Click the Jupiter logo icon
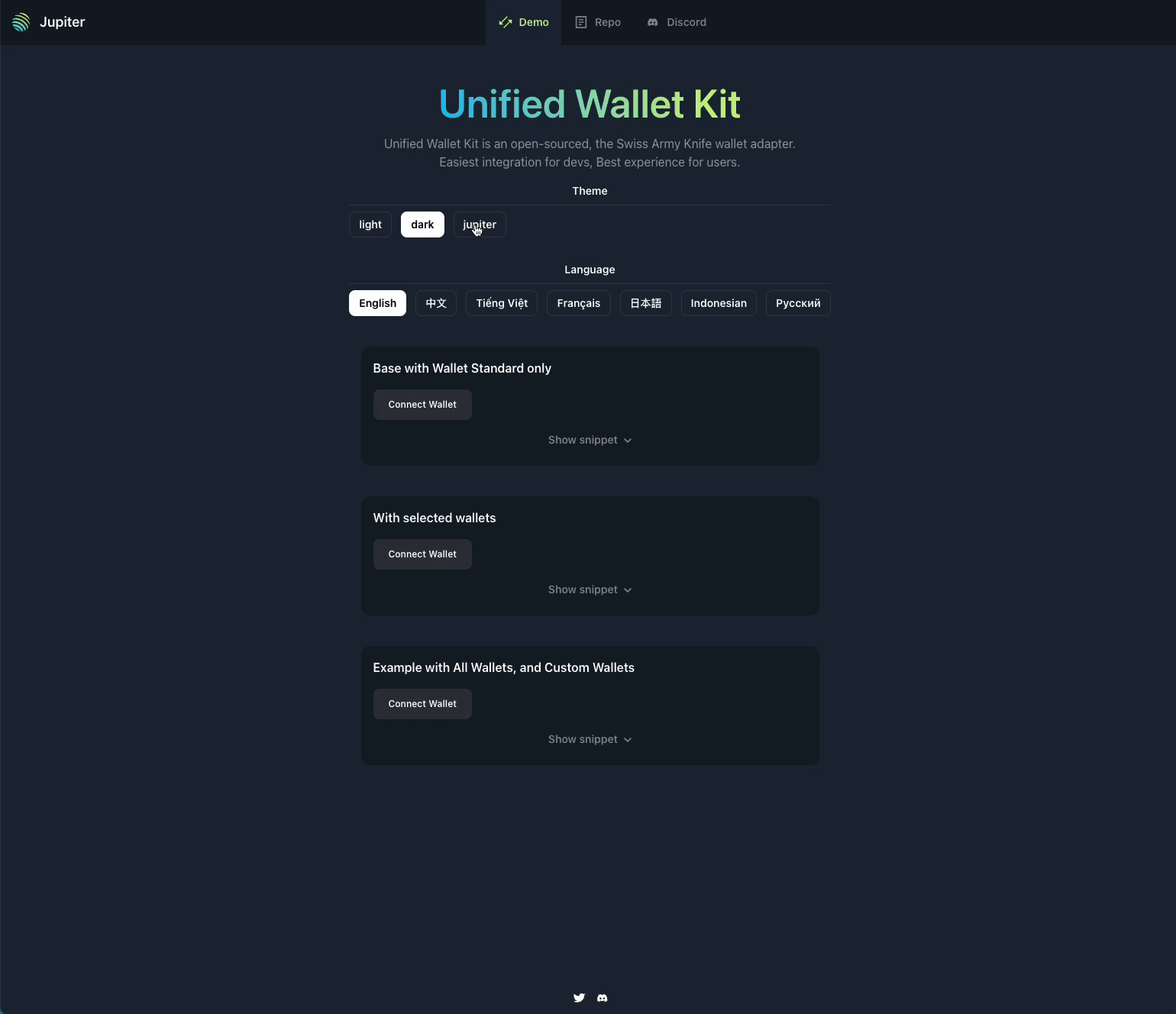Viewport: 1176px width, 1014px height. [x=21, y=22]
